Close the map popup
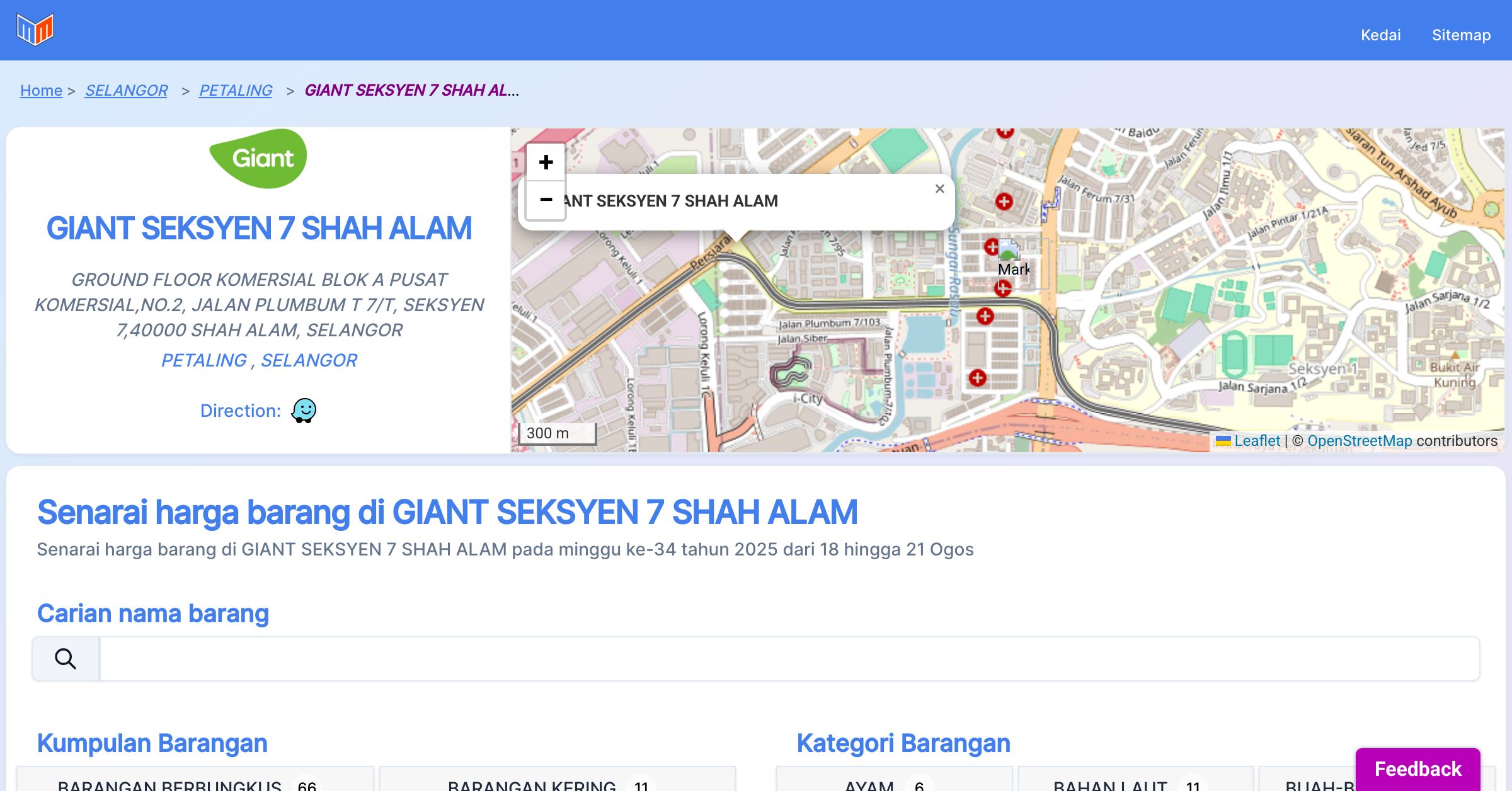Viewport: 1512px width, 791px height. click(939, 189)
